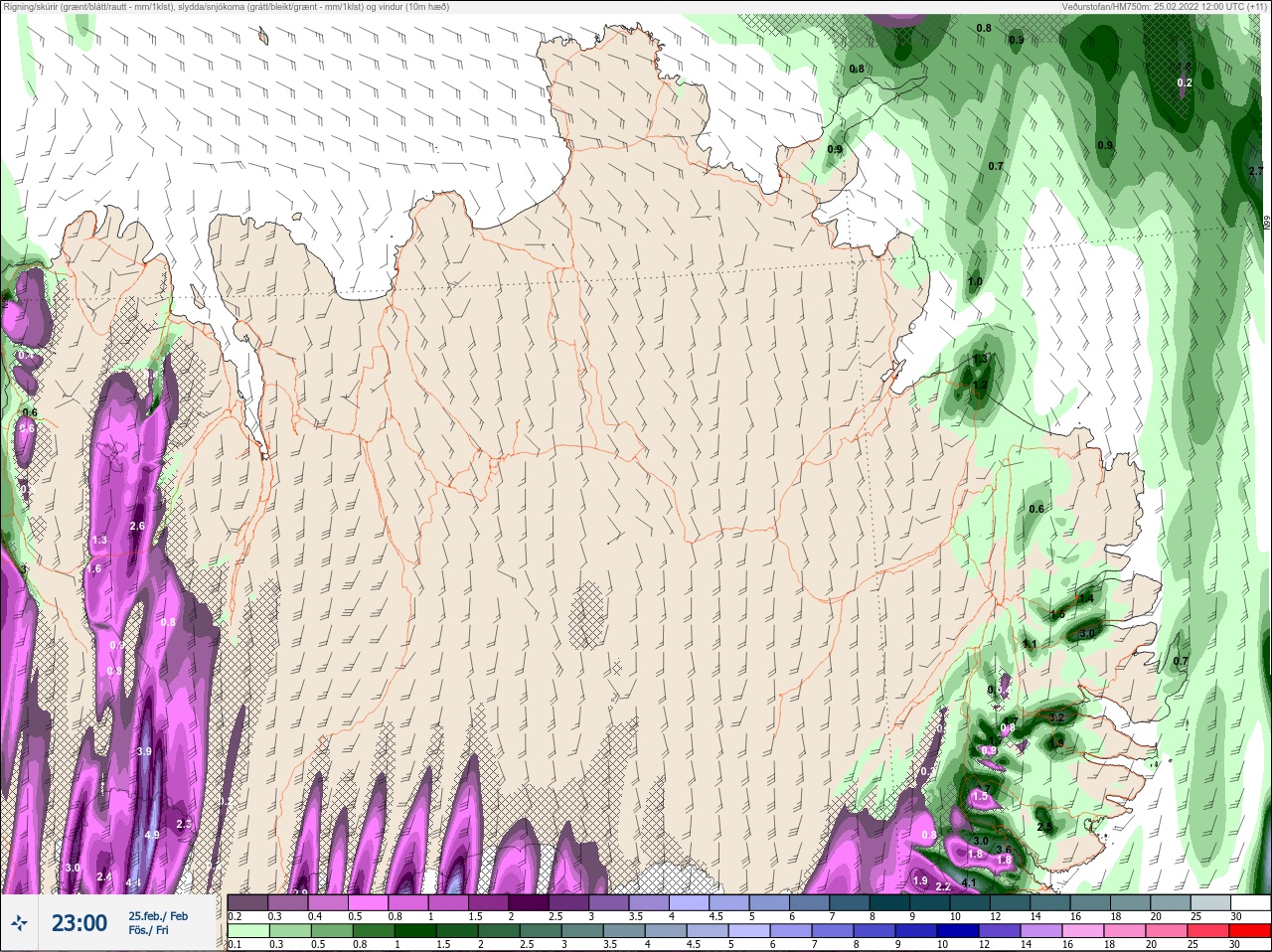Click the 1.0 snowfall value on the map
Viewport: 1272px width, 952px height.
point(975,282)
